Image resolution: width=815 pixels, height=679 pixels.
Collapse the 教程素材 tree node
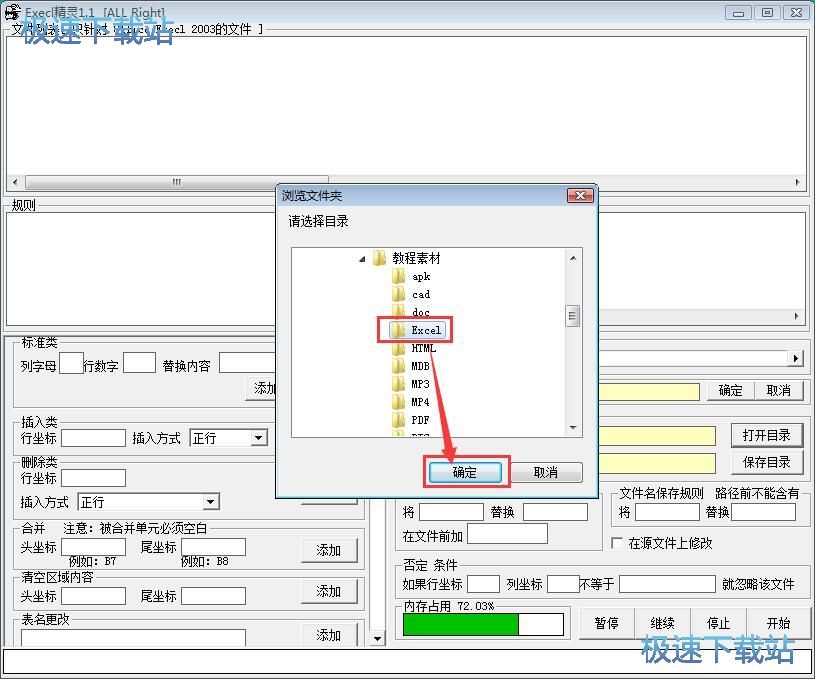pos(362,259)
